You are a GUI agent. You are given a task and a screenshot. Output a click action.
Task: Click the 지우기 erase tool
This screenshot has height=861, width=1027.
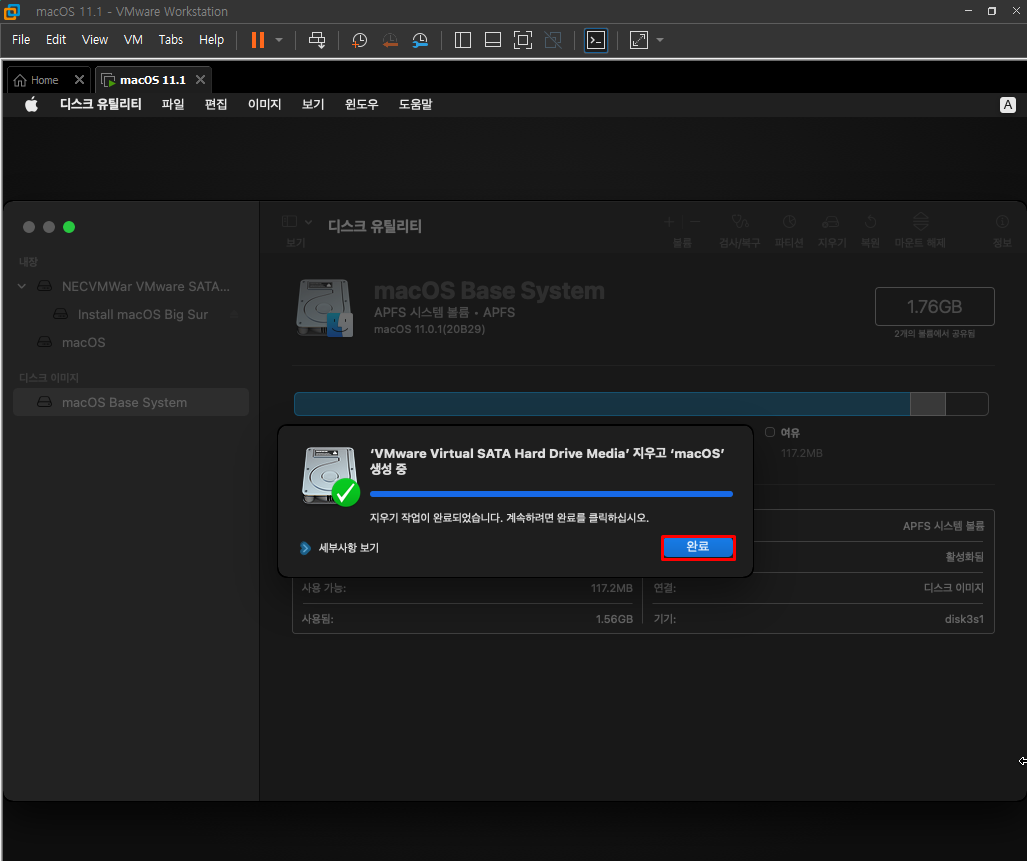[x=832, y=230]
